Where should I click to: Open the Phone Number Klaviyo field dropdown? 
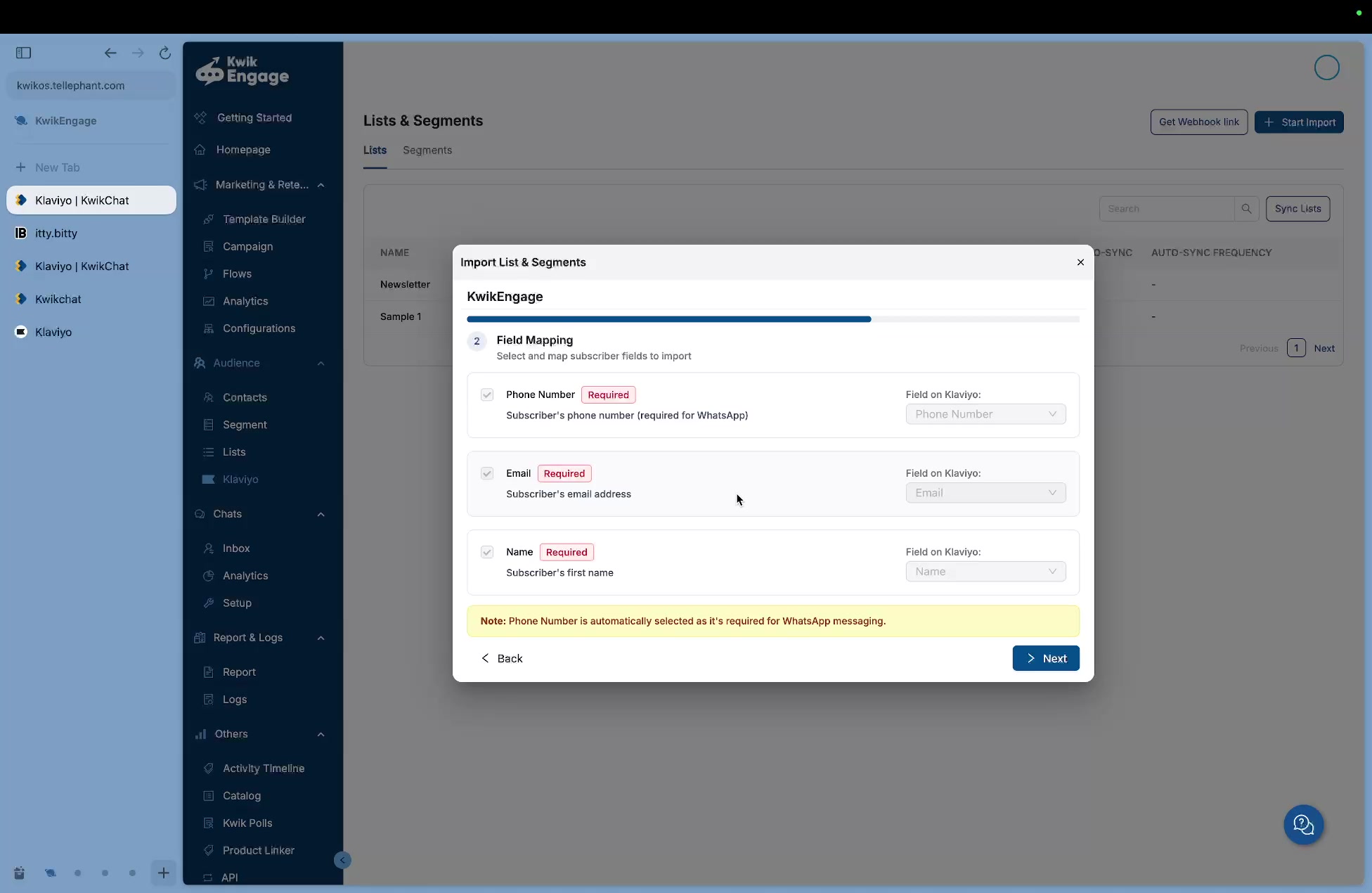coord(985,414)
